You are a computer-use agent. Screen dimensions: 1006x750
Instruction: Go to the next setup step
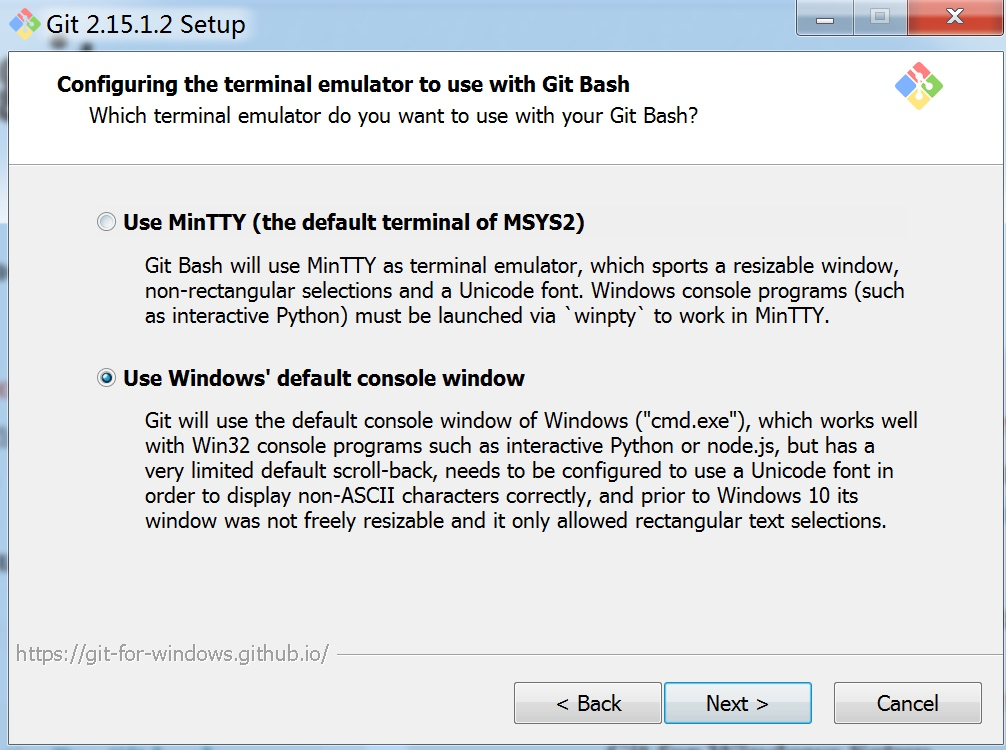click(738, 703)
